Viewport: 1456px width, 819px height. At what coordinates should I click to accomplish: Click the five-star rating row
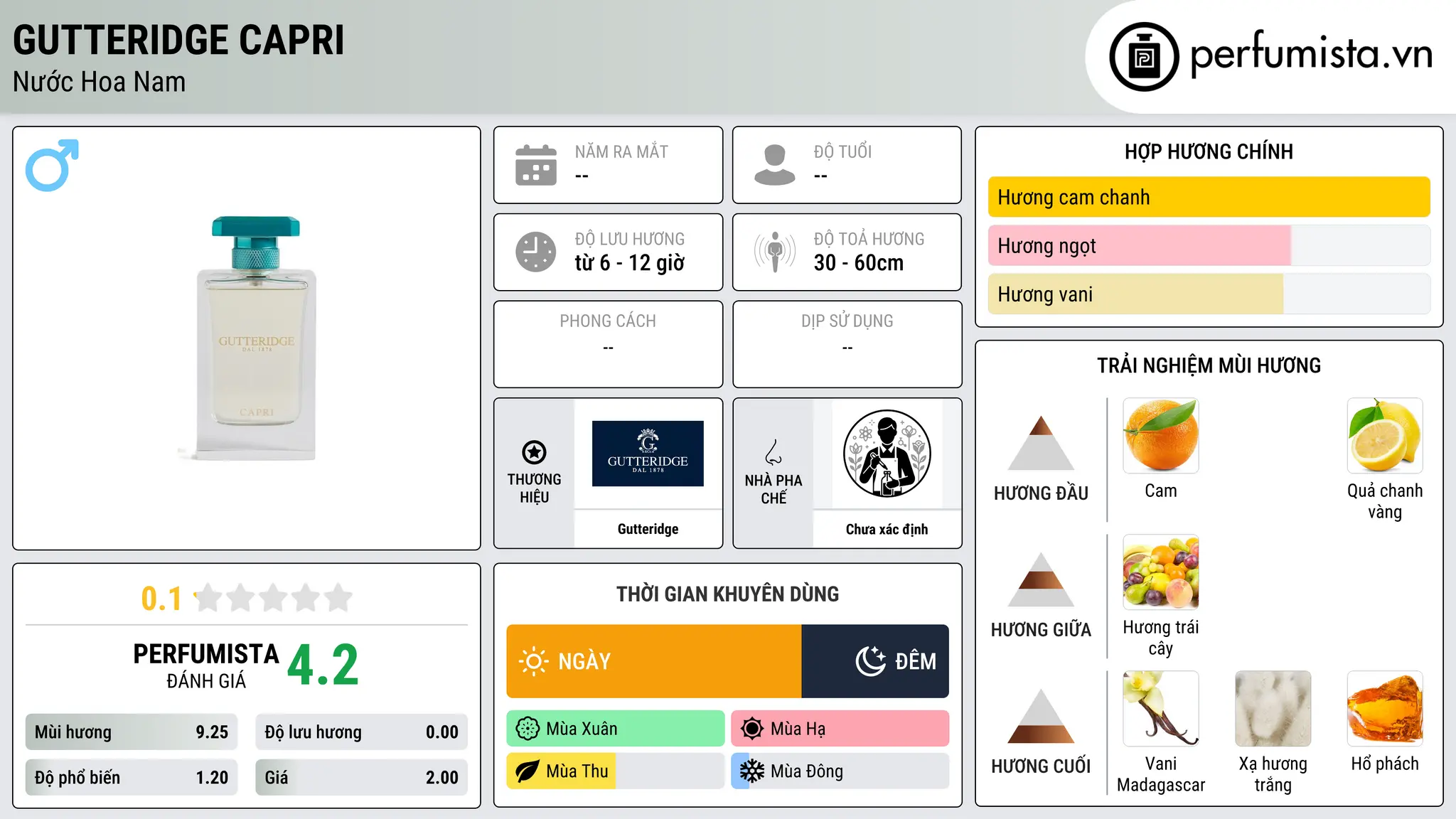(274, 598)
